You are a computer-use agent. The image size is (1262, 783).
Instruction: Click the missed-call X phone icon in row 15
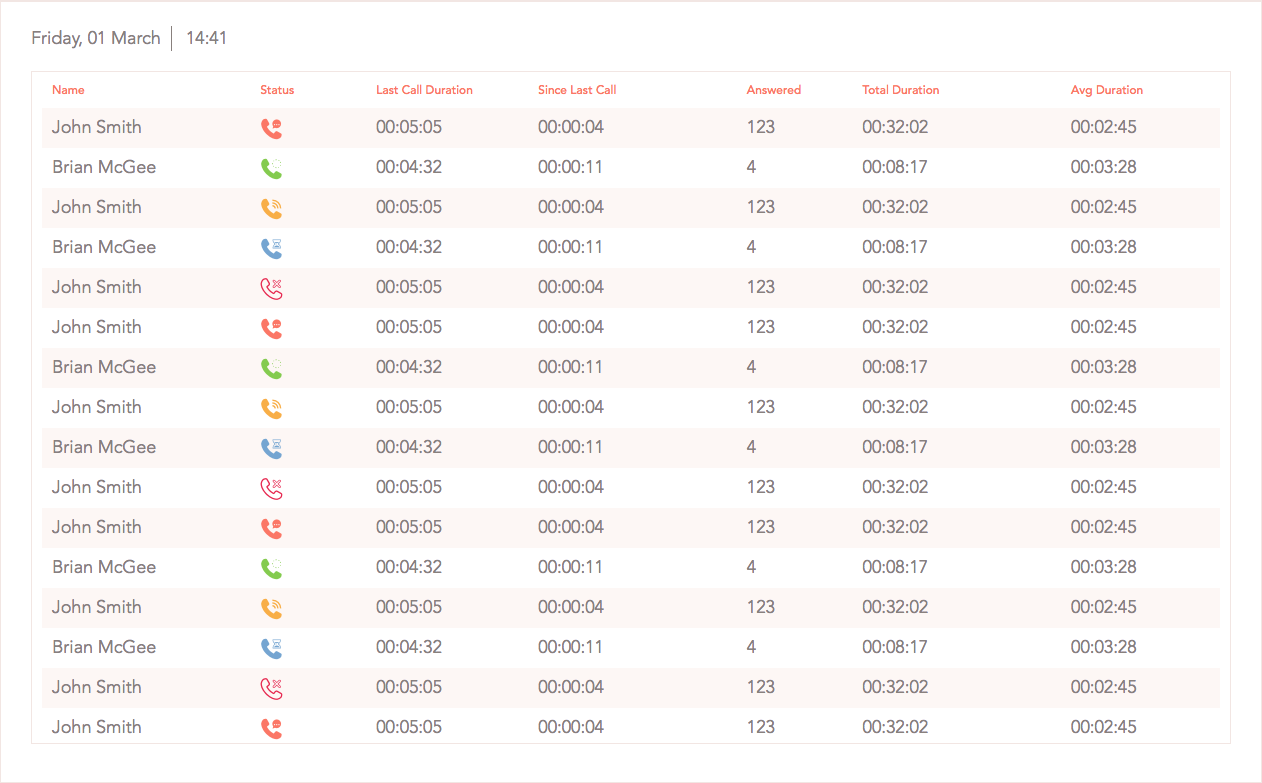coord(271,688)
